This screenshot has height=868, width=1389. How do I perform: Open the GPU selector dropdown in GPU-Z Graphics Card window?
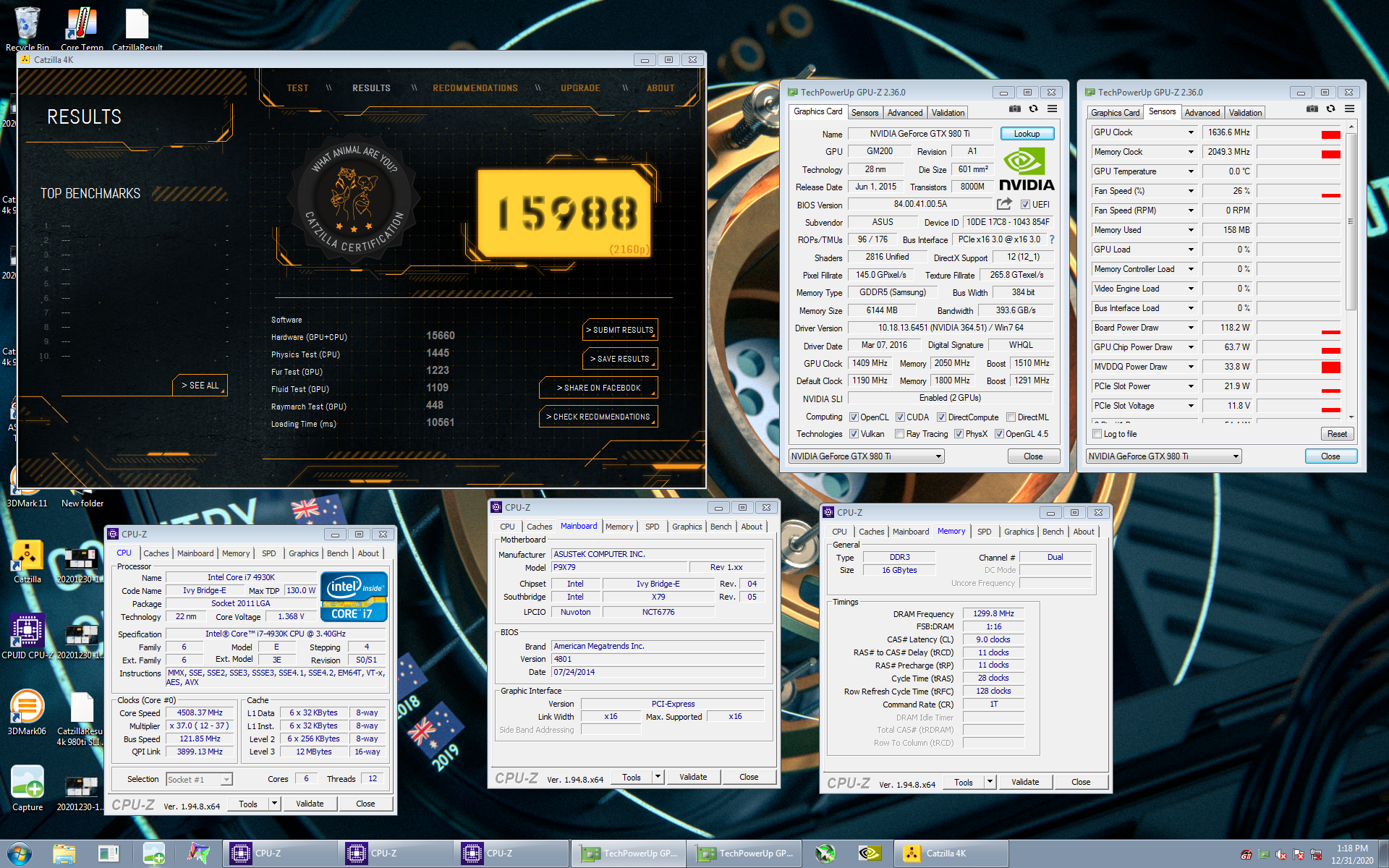click(x=867, y=456)
